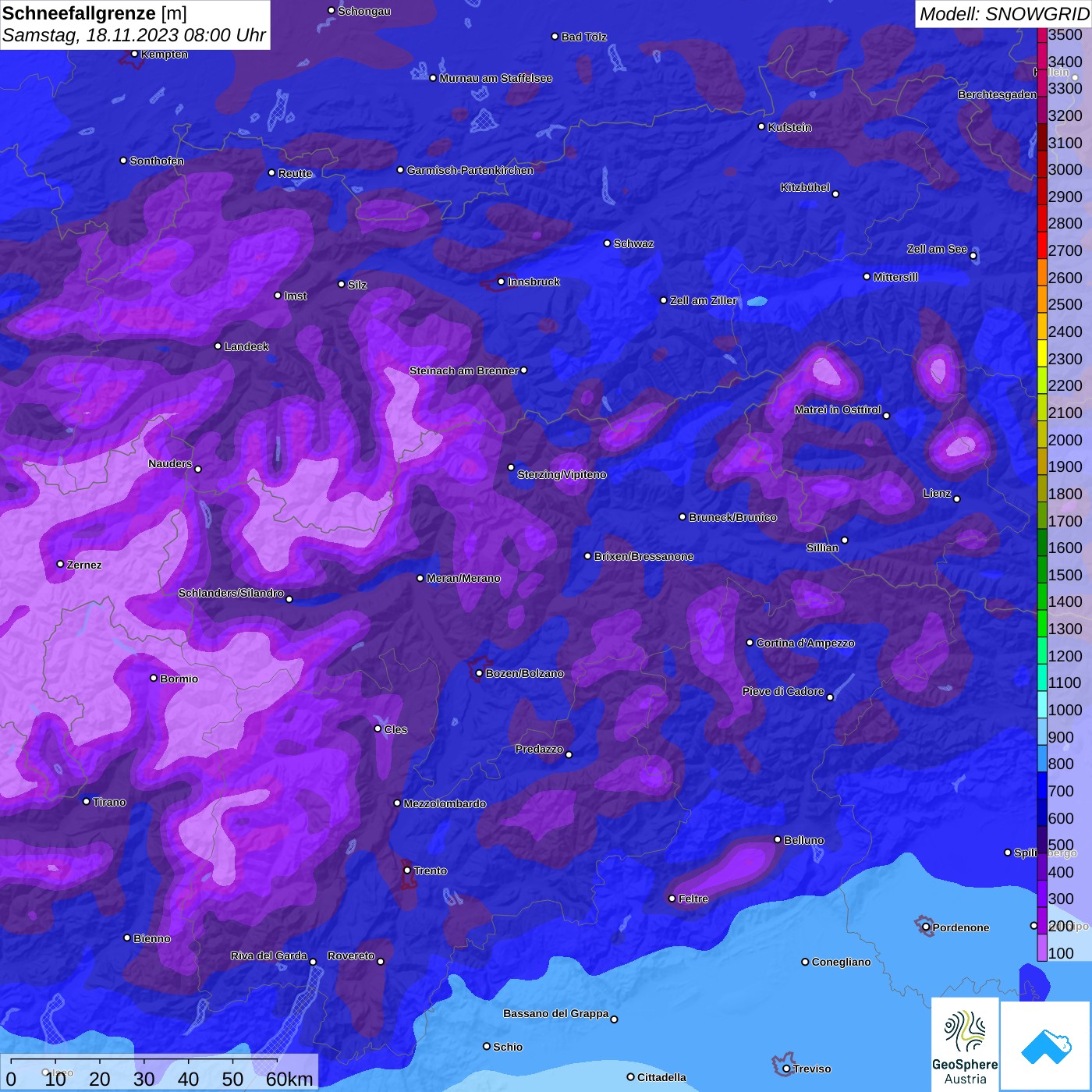Click the GeoSphere Austria logo
This screenshot has width=1092, height=1092.
[x=965, y=1044]
